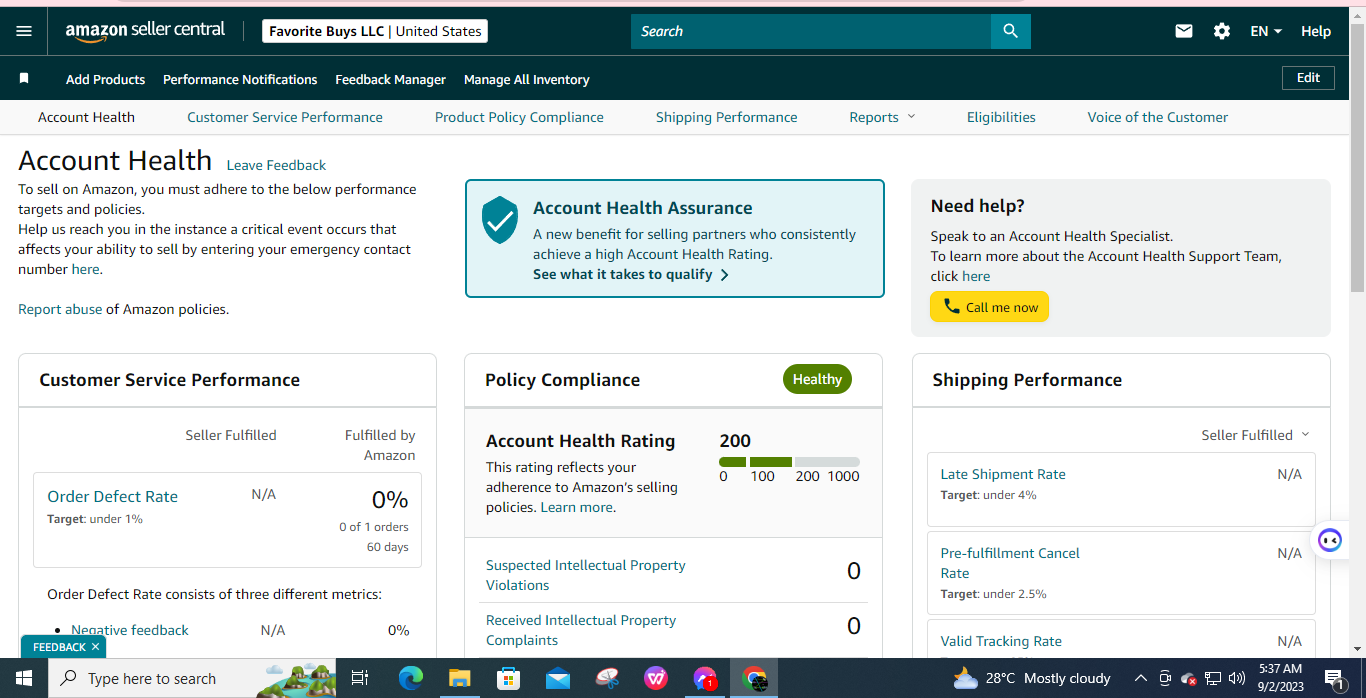Screen dimensions: 1366x698
Task: Click the search magnifier button
Action: point(1010,31)
